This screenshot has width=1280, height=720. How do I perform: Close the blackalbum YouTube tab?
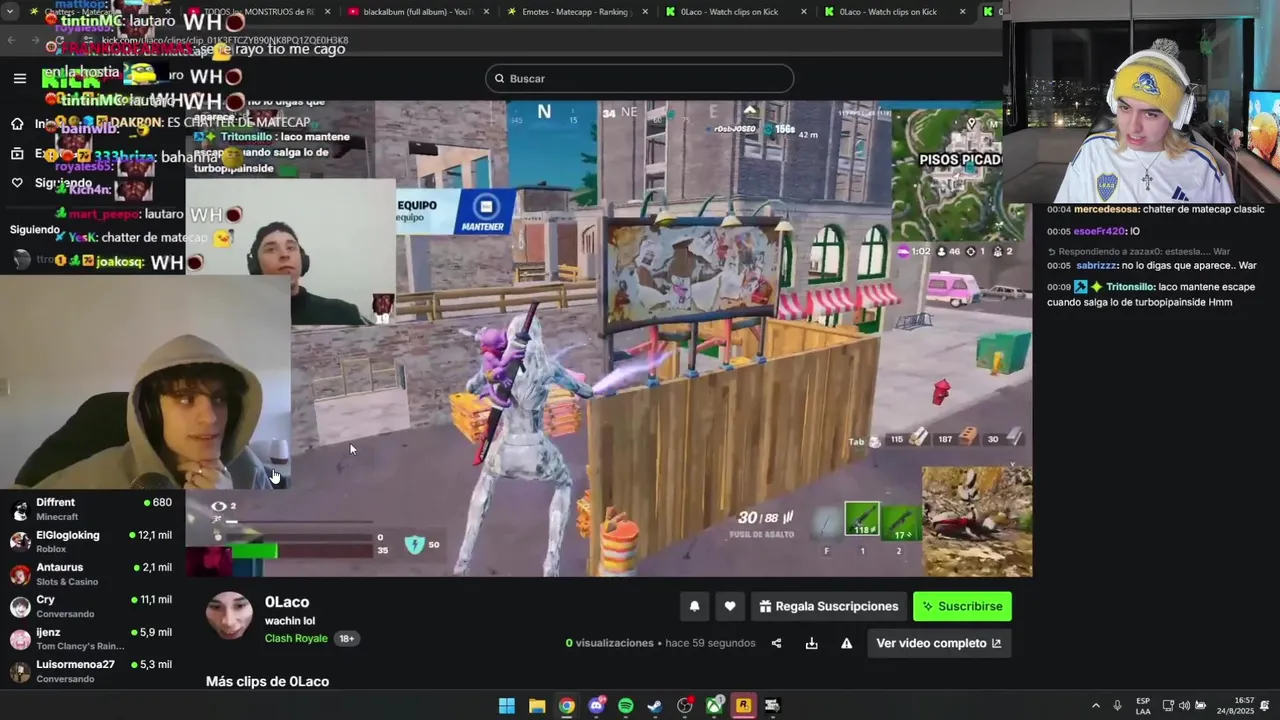click(x=486, y=12)
